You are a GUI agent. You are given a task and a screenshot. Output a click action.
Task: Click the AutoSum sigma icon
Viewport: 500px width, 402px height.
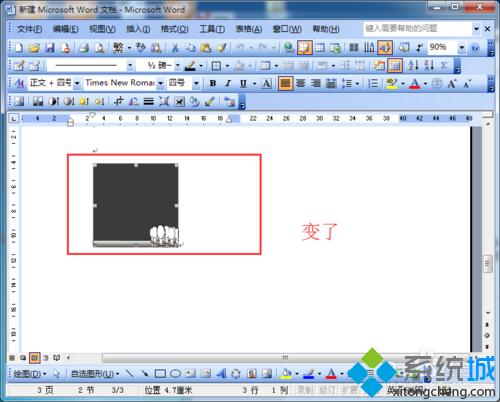point(444,66)
